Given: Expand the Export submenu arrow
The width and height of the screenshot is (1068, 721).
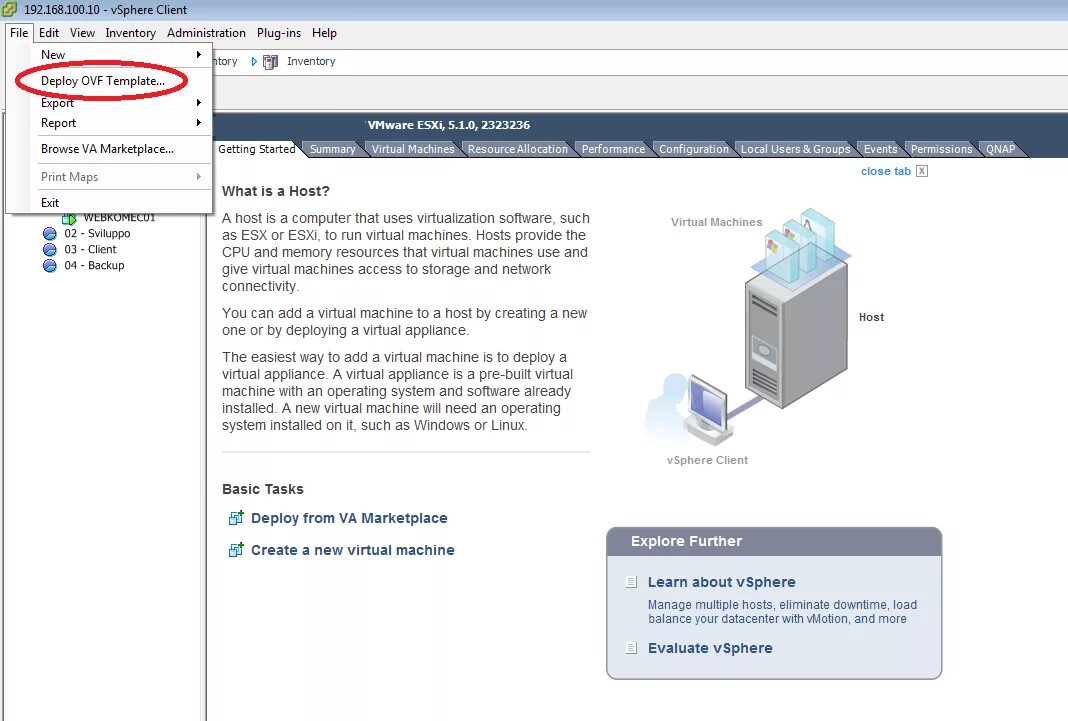Looking at the screenshot, I should [199, 103].
